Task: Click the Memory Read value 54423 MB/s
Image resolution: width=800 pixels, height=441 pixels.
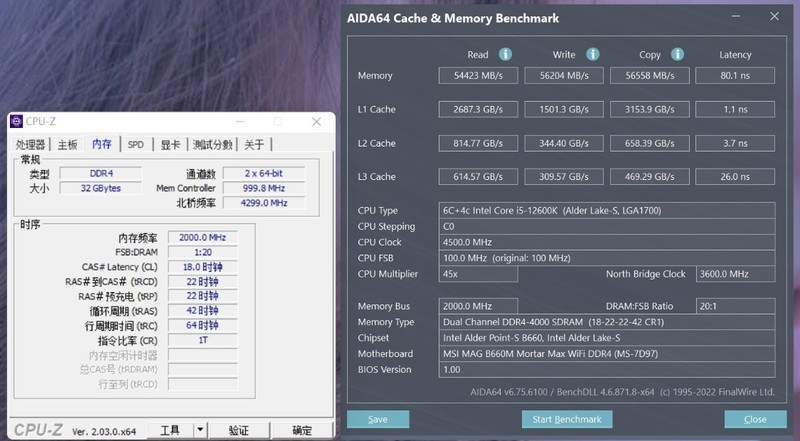Action: coord(478,76)
